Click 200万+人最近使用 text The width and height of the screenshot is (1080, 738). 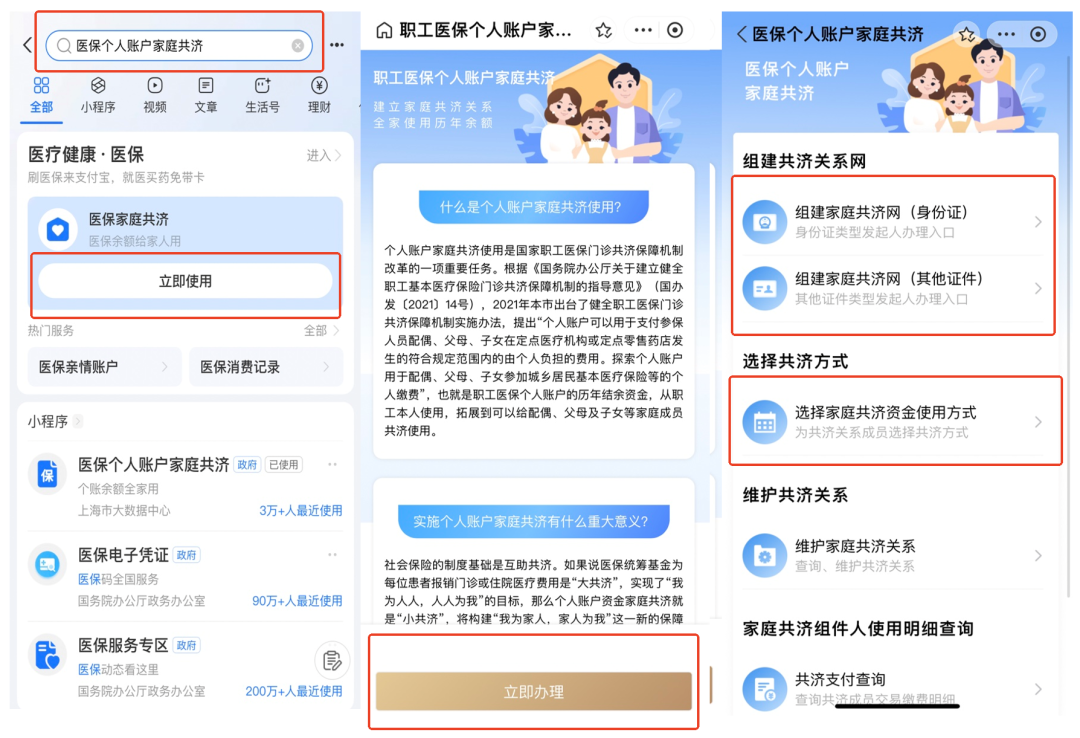click(x=293, y=691)
